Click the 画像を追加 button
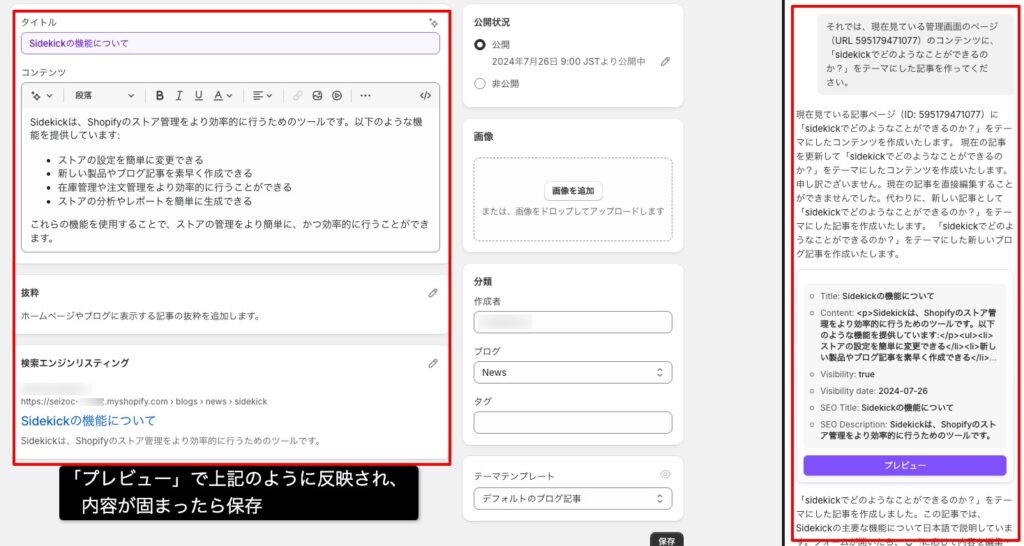This screenshot has height=546, width=1024. tap(573, 191)
